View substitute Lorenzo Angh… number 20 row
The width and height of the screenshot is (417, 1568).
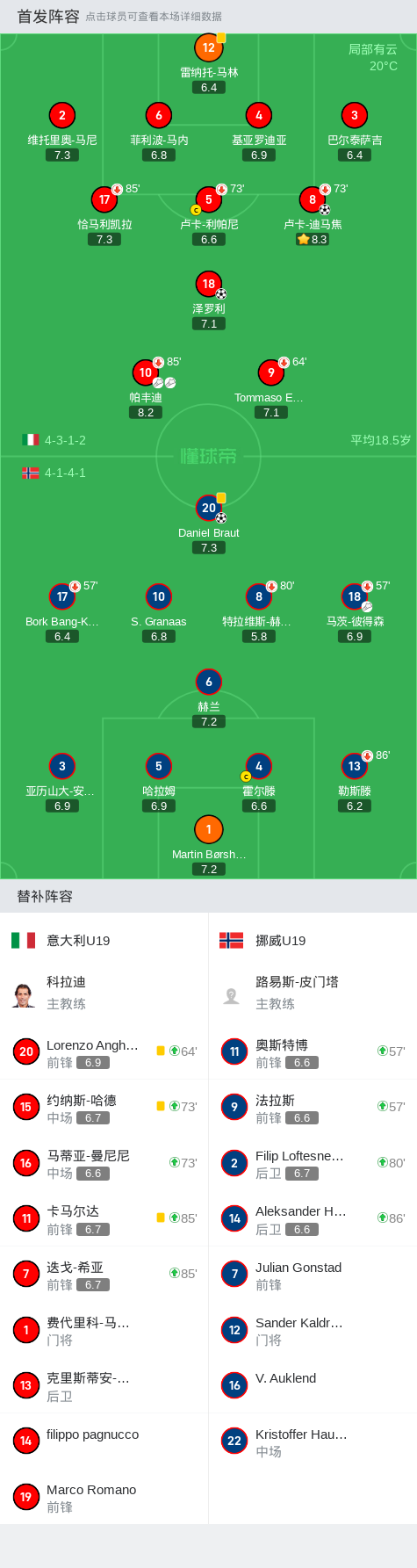pos(104,1051)
